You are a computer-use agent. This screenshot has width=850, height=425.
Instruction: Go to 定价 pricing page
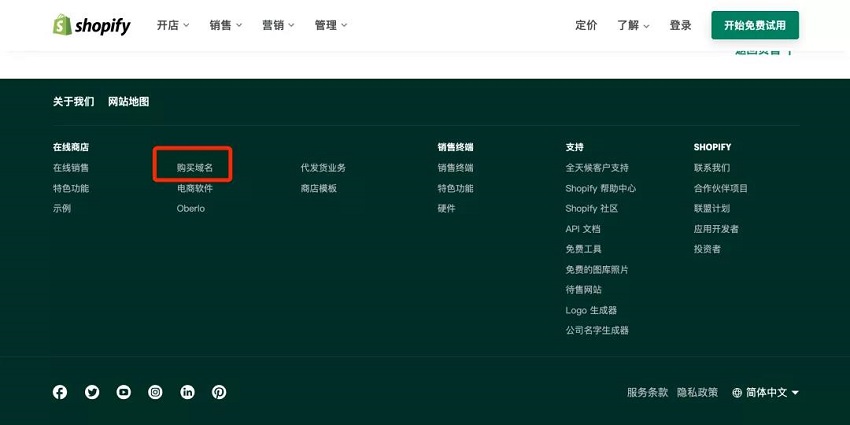[586, 25]
